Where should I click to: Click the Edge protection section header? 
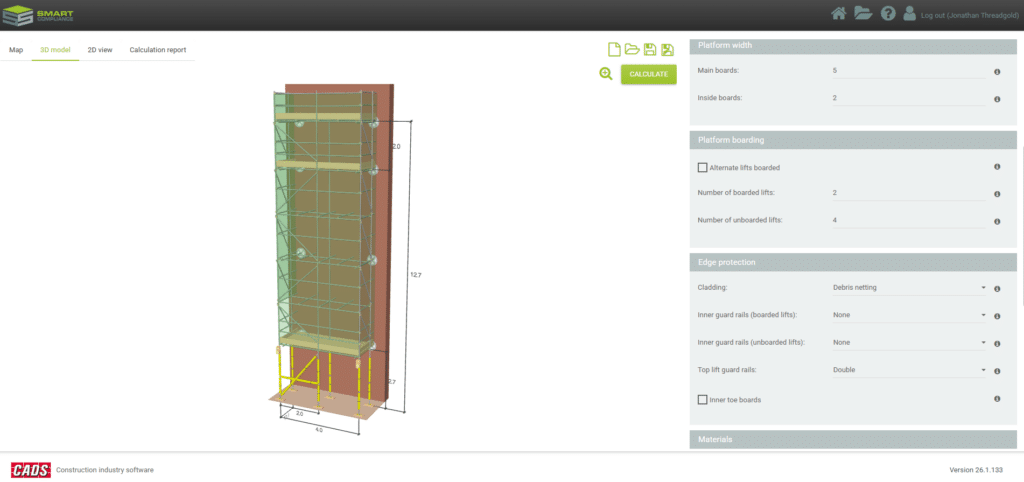point(853,262)
